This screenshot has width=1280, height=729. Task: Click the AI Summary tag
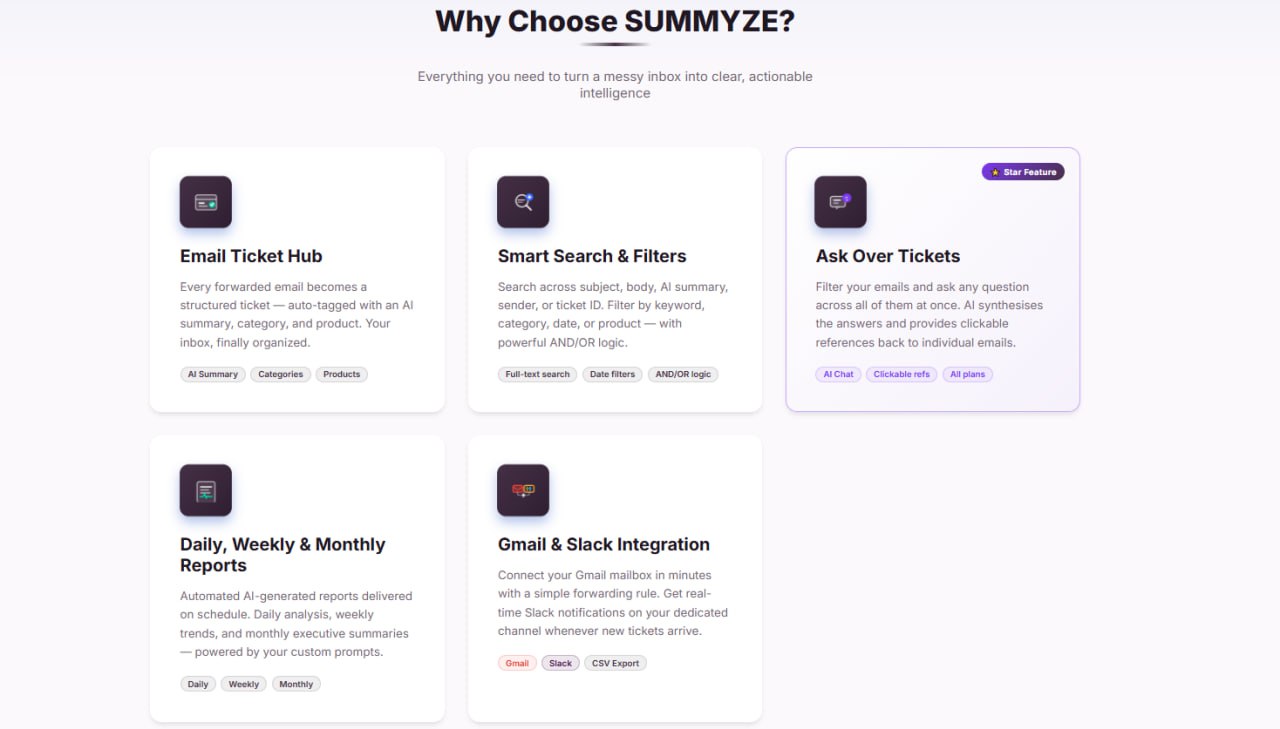pos(212,374)
